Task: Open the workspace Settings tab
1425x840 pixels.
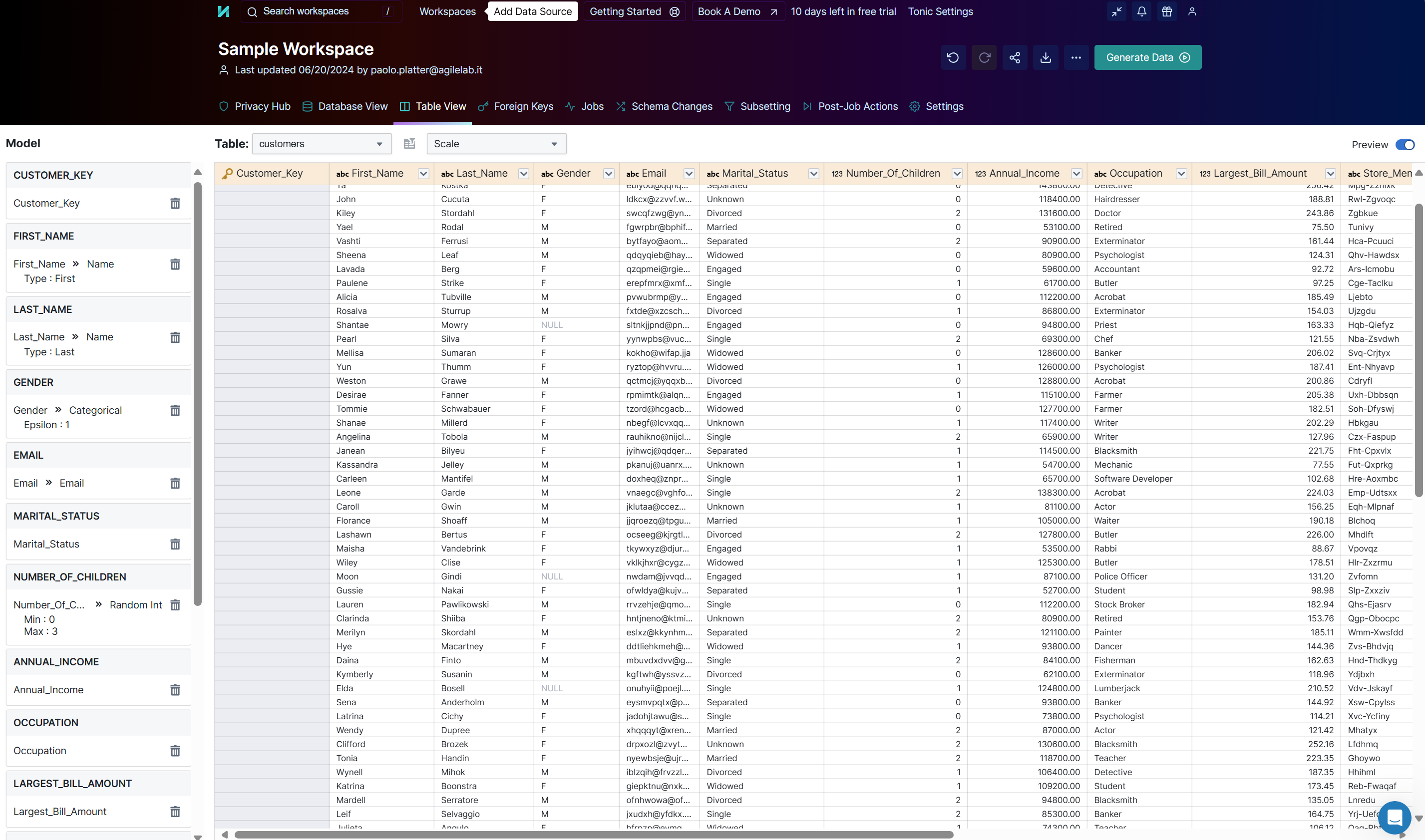Action: 936,106
